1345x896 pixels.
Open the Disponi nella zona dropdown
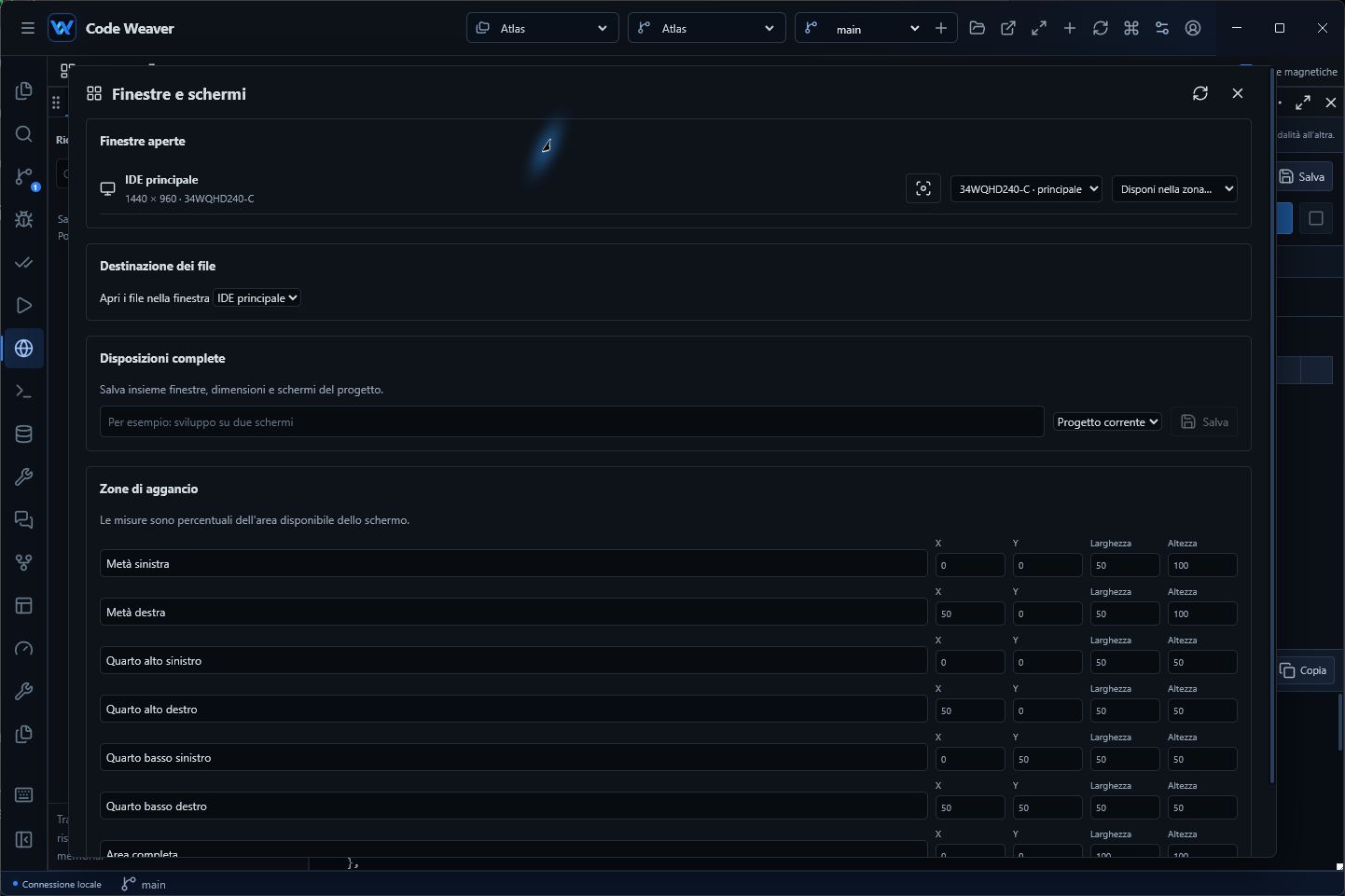1174,188
